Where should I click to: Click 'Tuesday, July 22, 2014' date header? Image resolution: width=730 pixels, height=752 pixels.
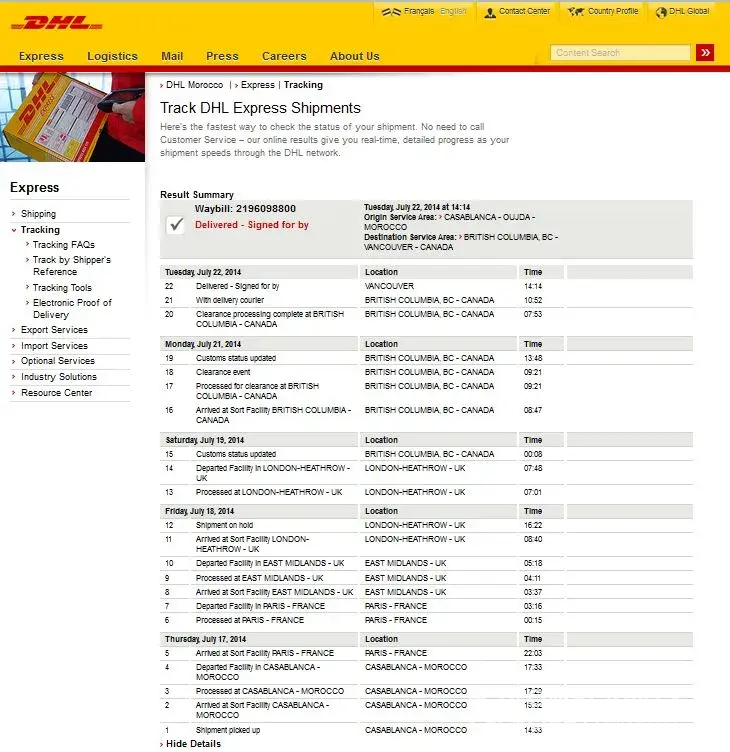click(203, 272)
